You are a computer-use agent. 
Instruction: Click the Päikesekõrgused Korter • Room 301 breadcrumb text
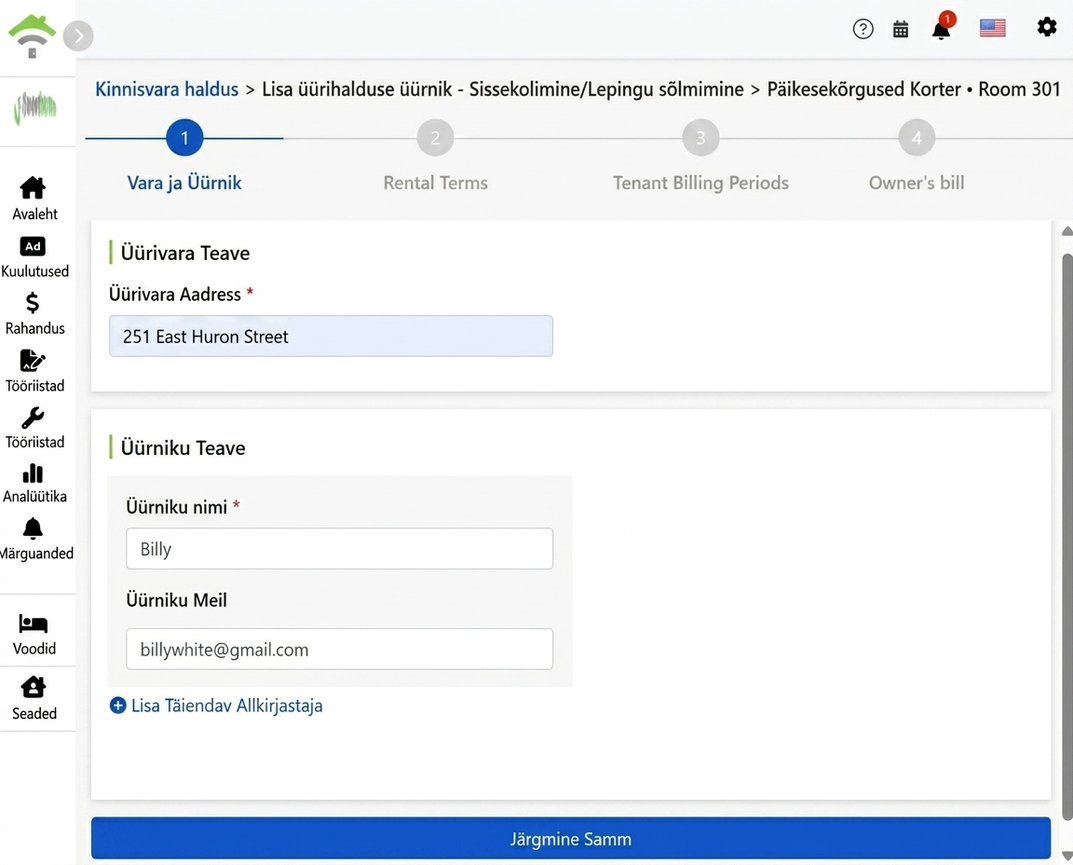tap(914, 89)
